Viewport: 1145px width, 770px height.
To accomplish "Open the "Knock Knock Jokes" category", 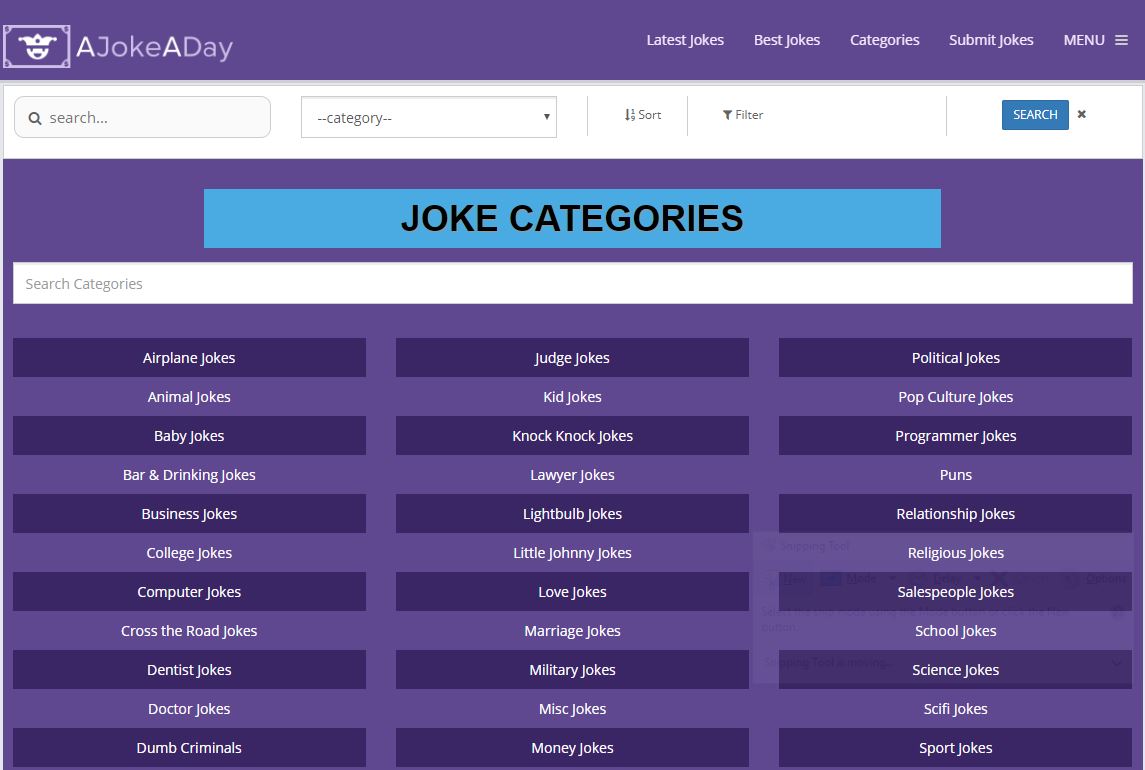I will point(572,435).
